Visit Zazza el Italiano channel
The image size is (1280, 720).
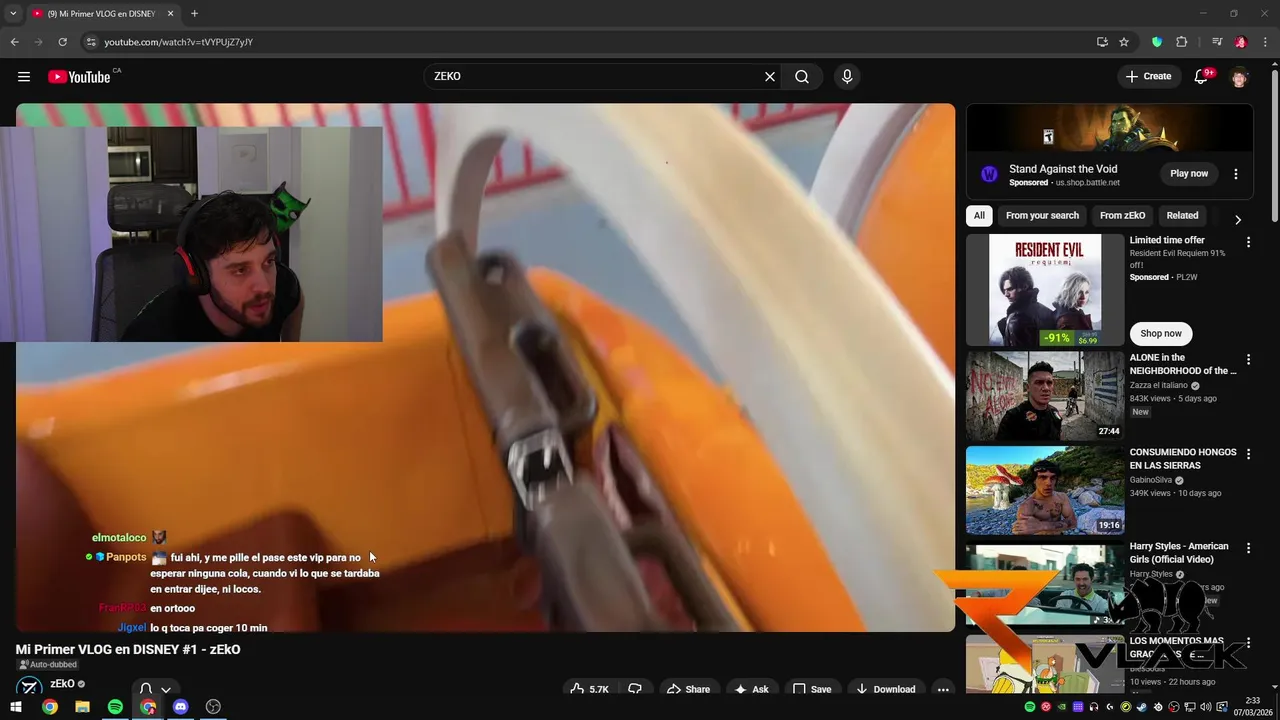[1159, 385]
